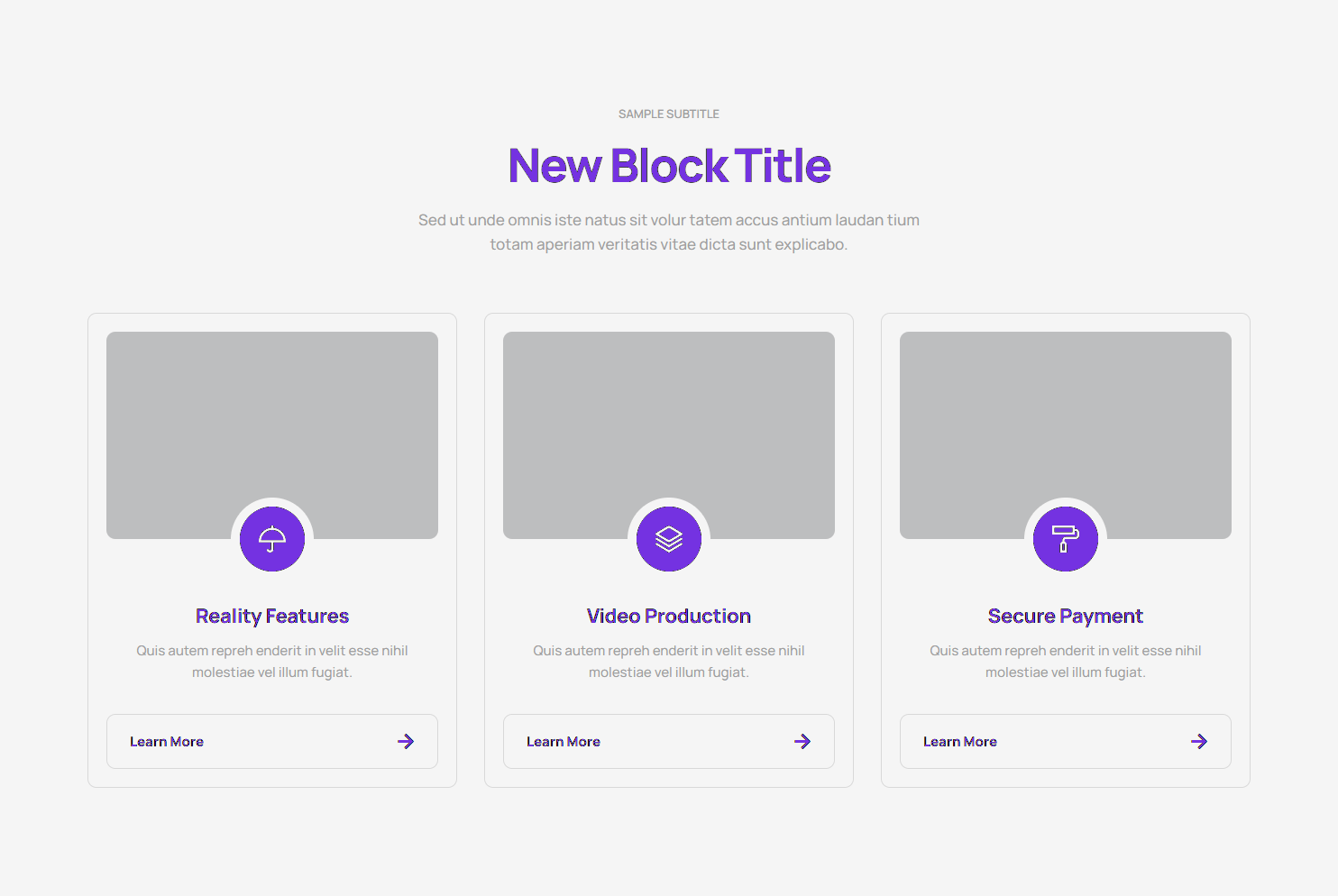Select the Video Production heading
1338x896 pixels.
click(x=669, y=616)
